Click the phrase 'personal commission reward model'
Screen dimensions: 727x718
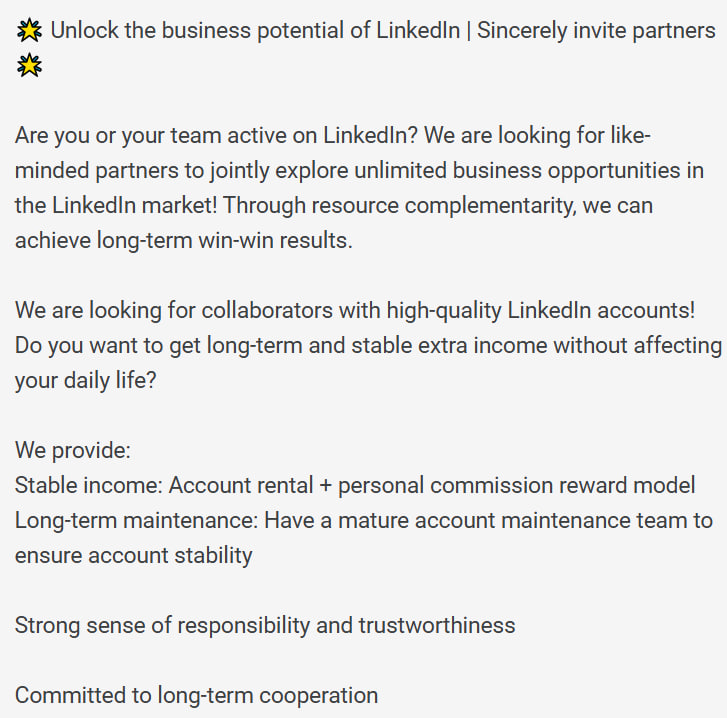click(517, 486)
